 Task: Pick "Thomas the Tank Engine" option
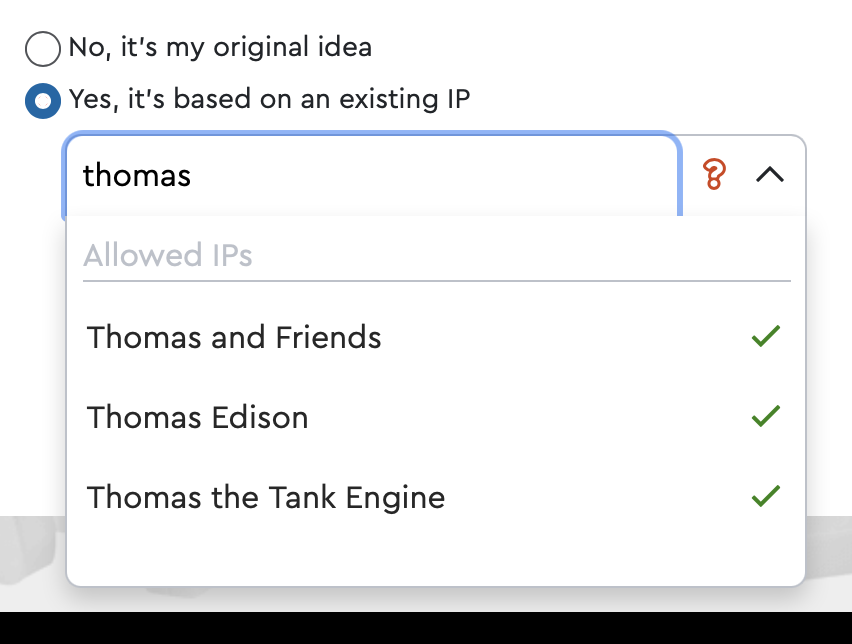pos(266,497)
